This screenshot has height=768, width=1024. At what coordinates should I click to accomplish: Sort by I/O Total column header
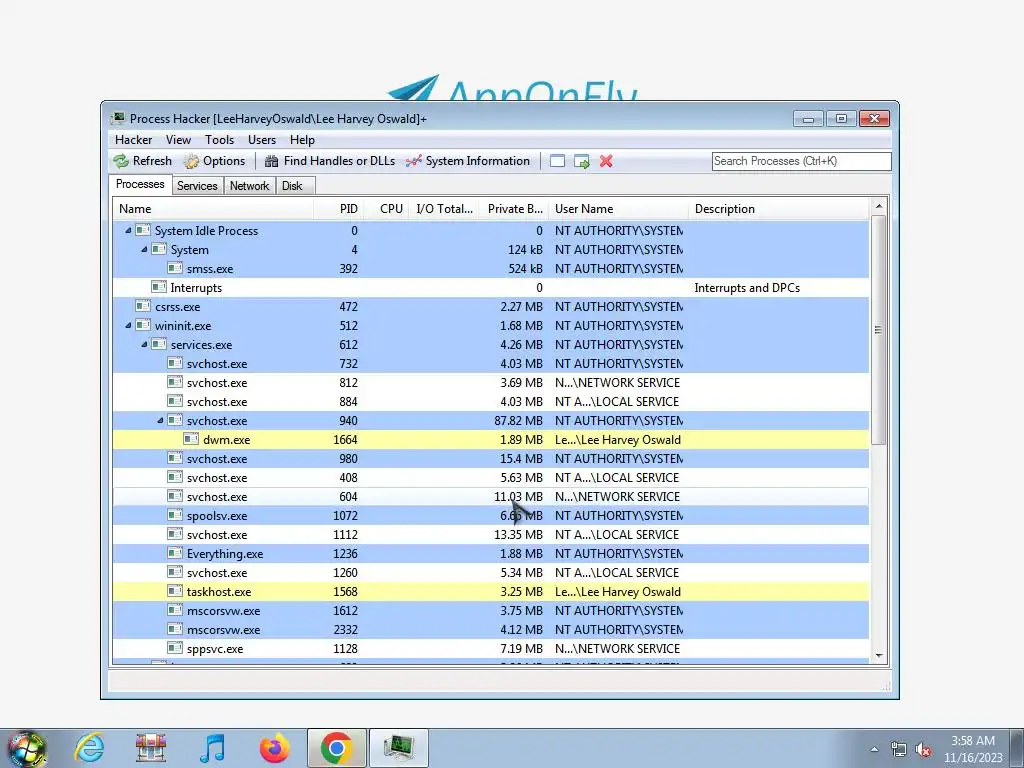tap(444, 209)
